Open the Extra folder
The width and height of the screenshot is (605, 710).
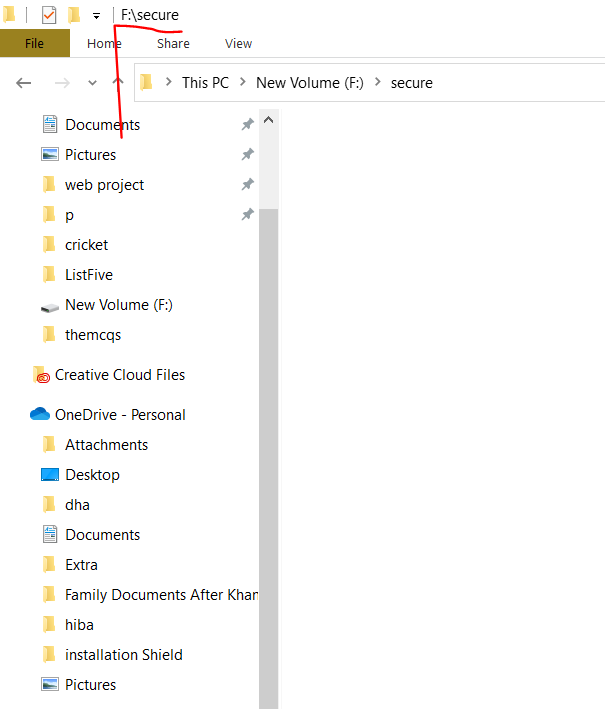coord(81,565)
